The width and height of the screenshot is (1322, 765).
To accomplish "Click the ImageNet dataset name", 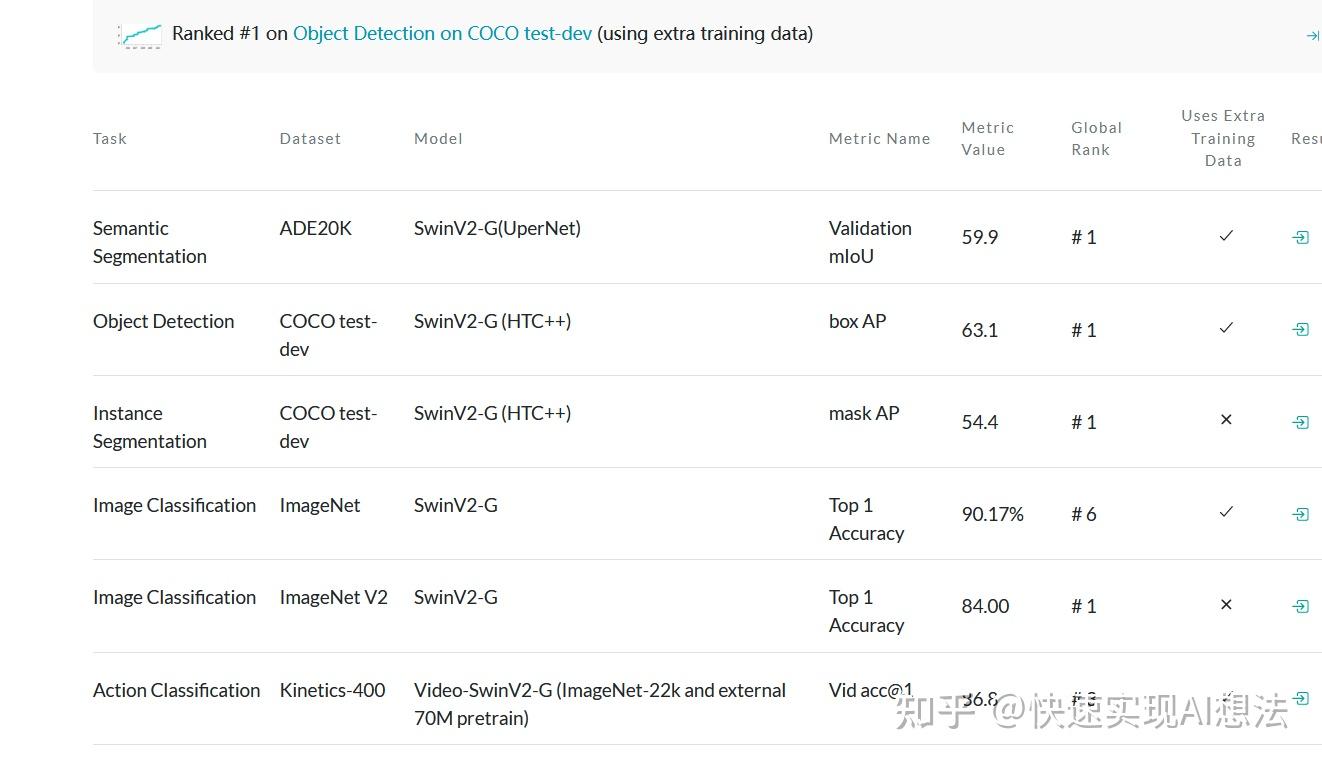I will [x=320, y=505].
